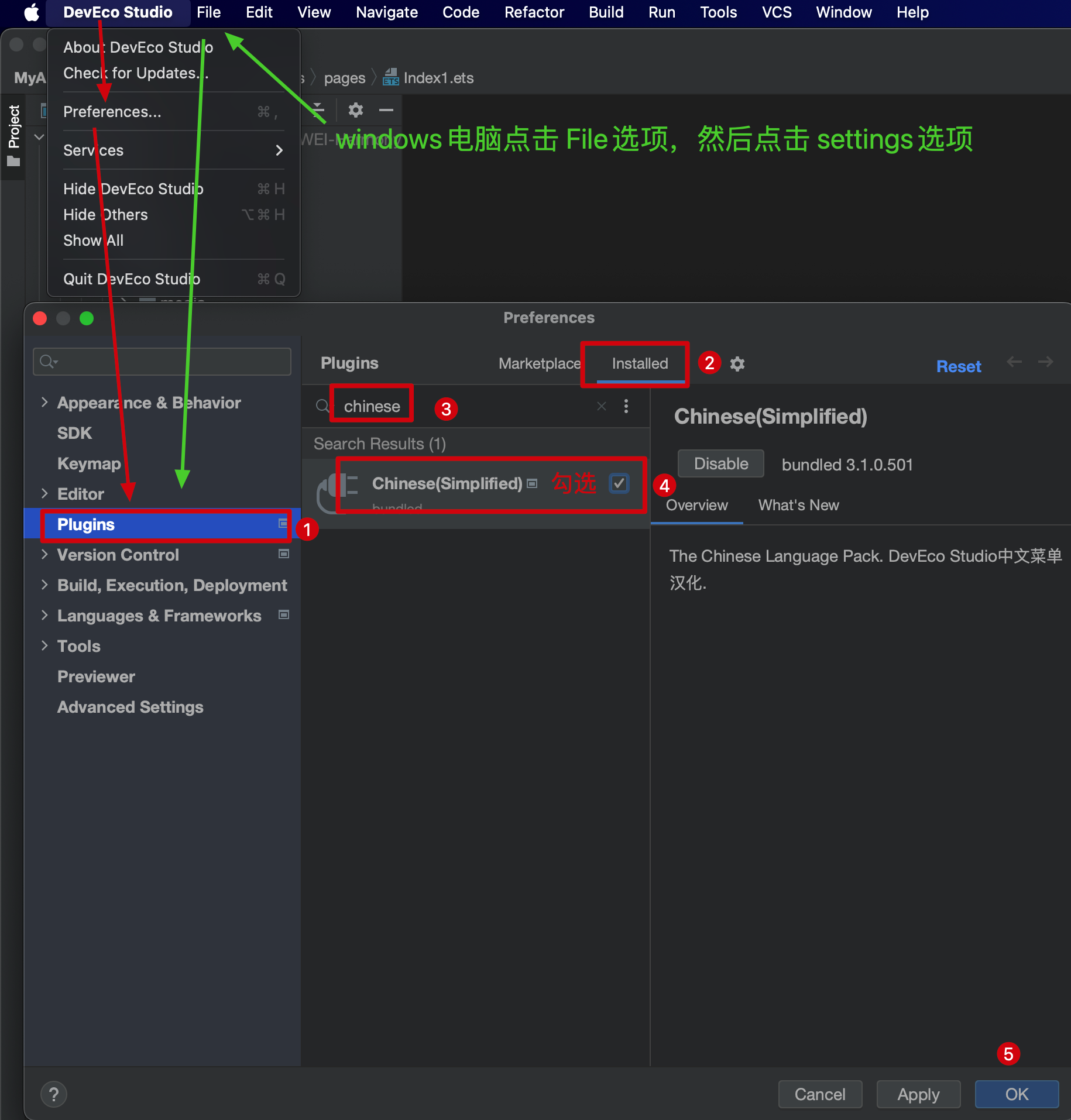Choose About DevEco Studio menu item
Viewport: 1071px width, 1120px height.
(x=173, y=47)
